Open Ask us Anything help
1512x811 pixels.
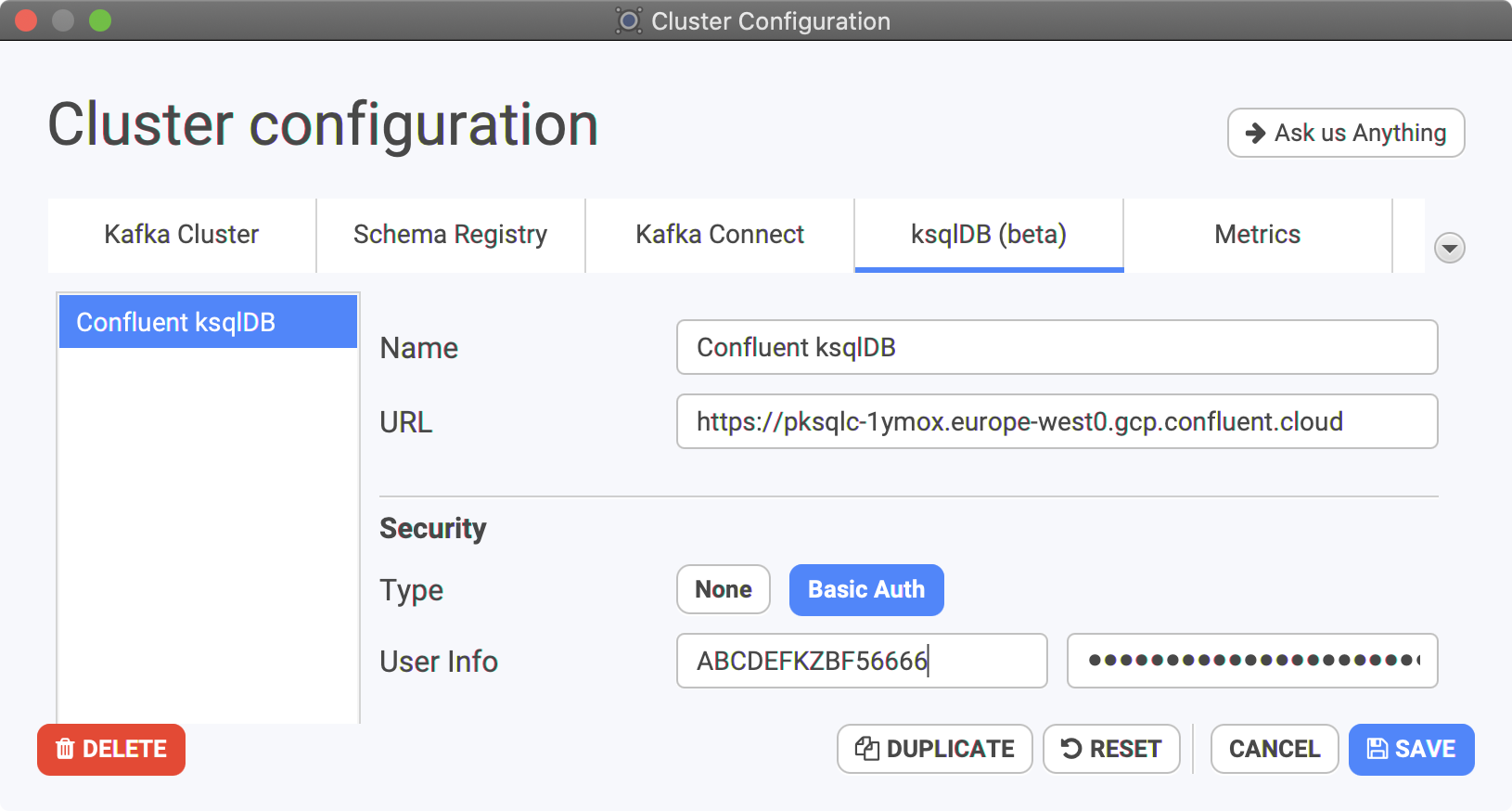(1346, 133)
